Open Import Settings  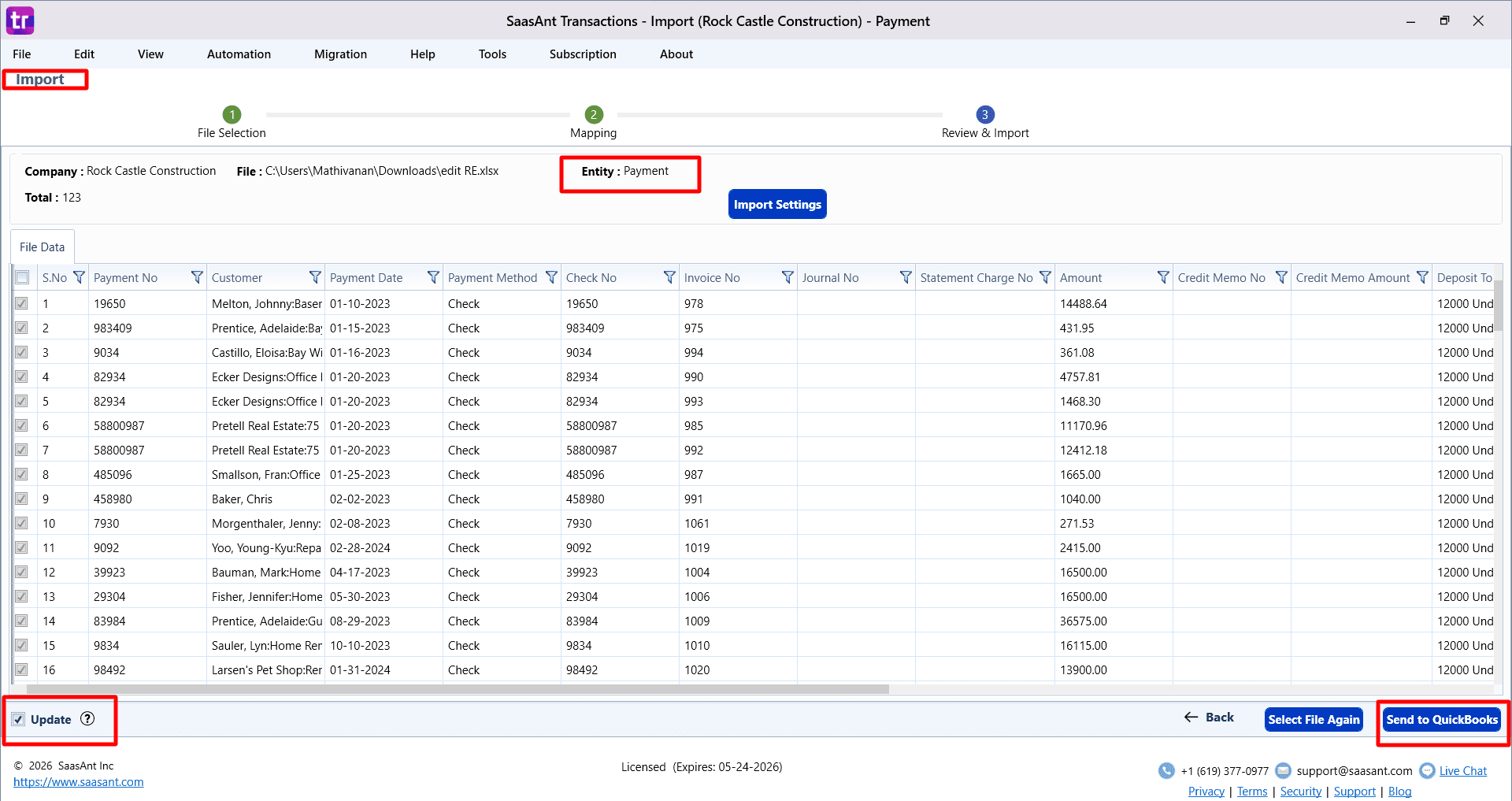point(777,204)
